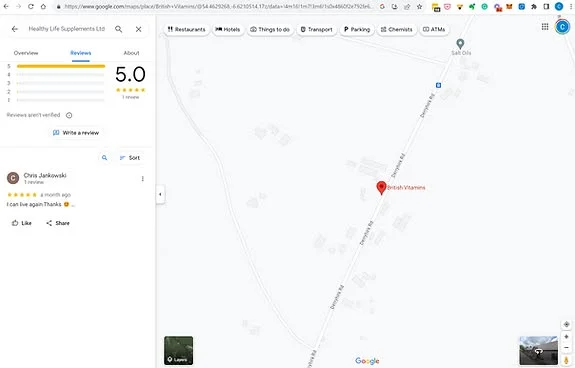
Task: Switch to the Overview tab
Action: coord(26,53)
